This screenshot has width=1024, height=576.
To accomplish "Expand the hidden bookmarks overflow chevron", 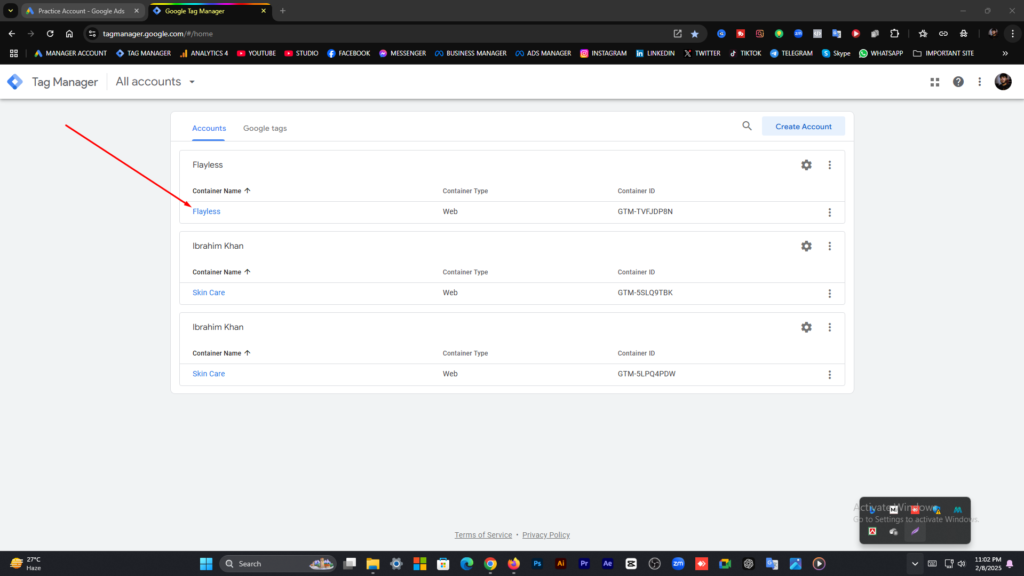I will pos(1005,54).
